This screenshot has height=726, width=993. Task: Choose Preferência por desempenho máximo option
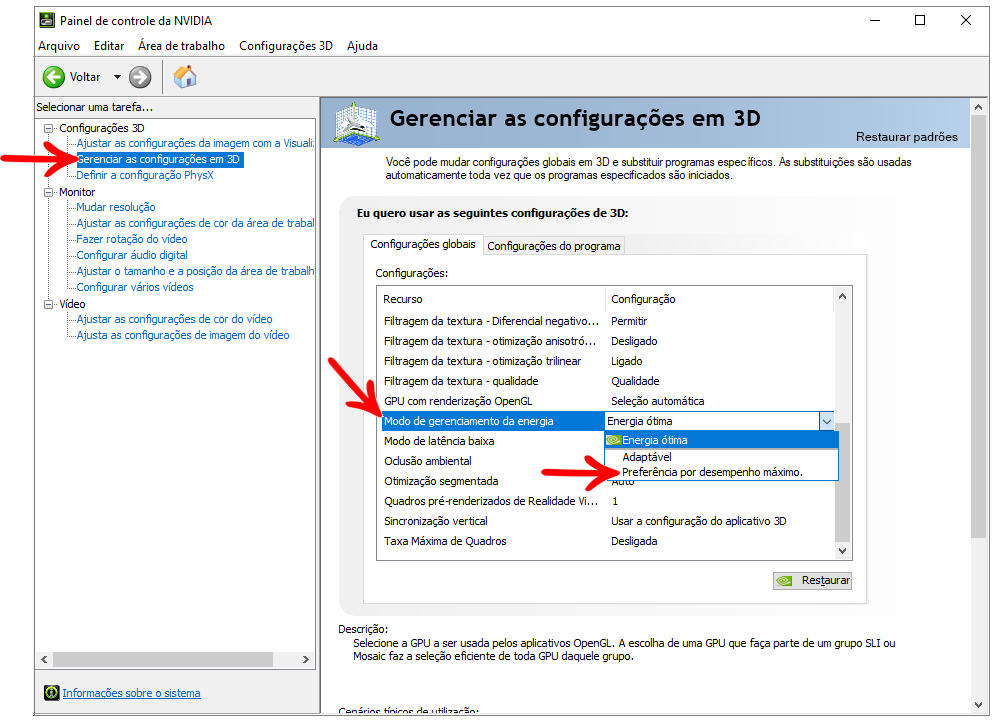721,472
